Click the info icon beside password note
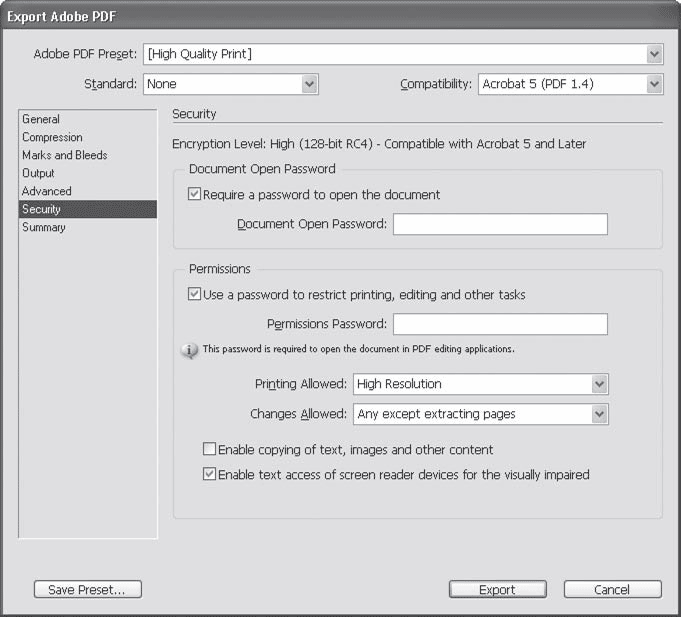 (x=189, y=350)
